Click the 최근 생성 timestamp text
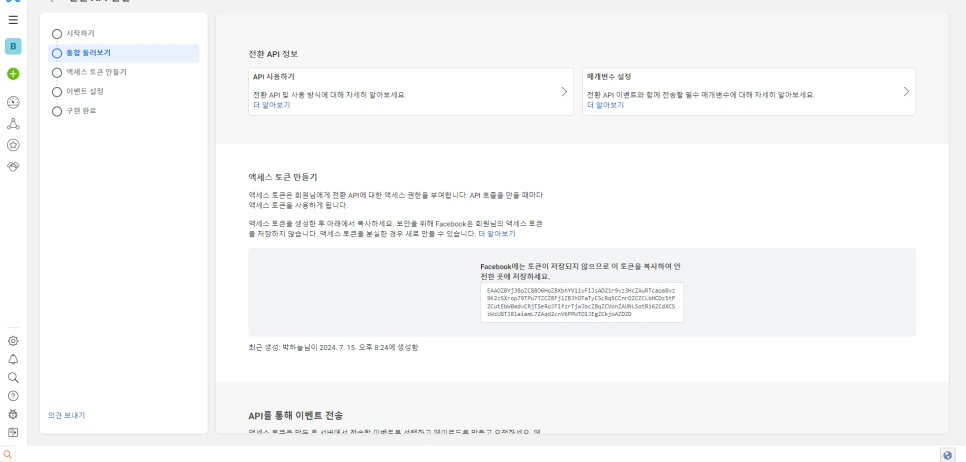Image resolution: width=966 pixels, height=462 pixels. coord(333,347)
